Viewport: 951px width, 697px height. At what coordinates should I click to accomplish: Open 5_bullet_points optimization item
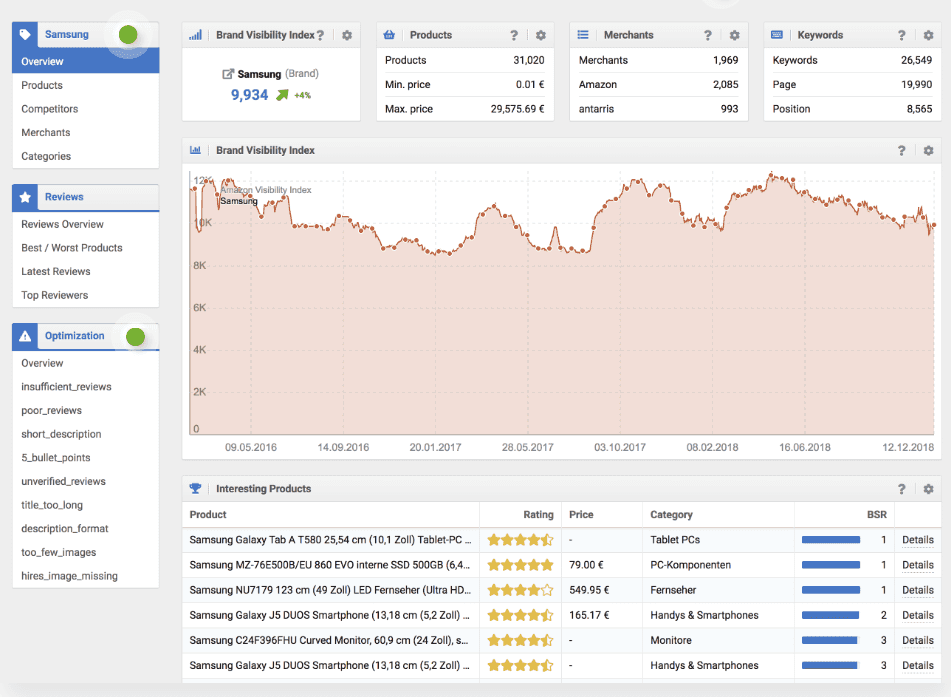pyautogui.click(x=56, y=457)
